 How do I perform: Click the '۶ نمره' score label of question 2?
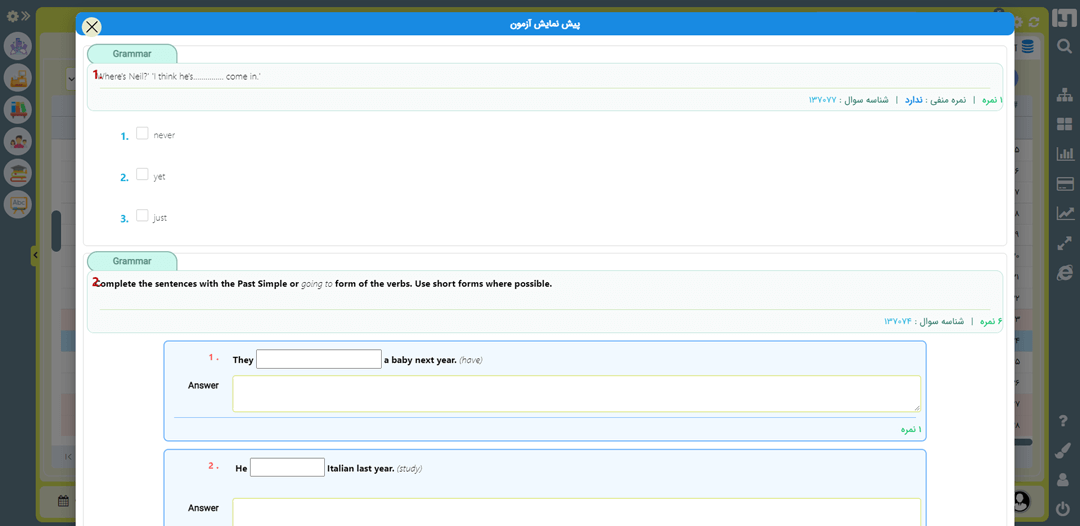991,321
